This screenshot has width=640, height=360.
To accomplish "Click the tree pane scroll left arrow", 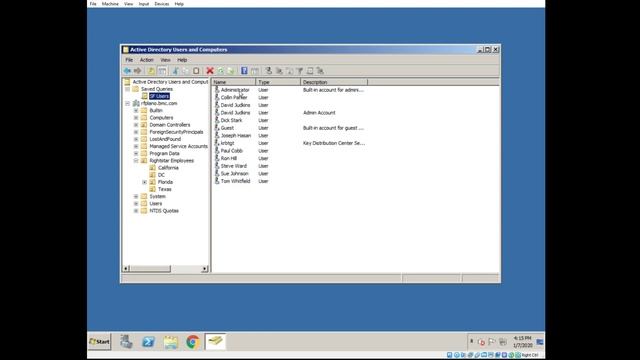I will [127, 269].
